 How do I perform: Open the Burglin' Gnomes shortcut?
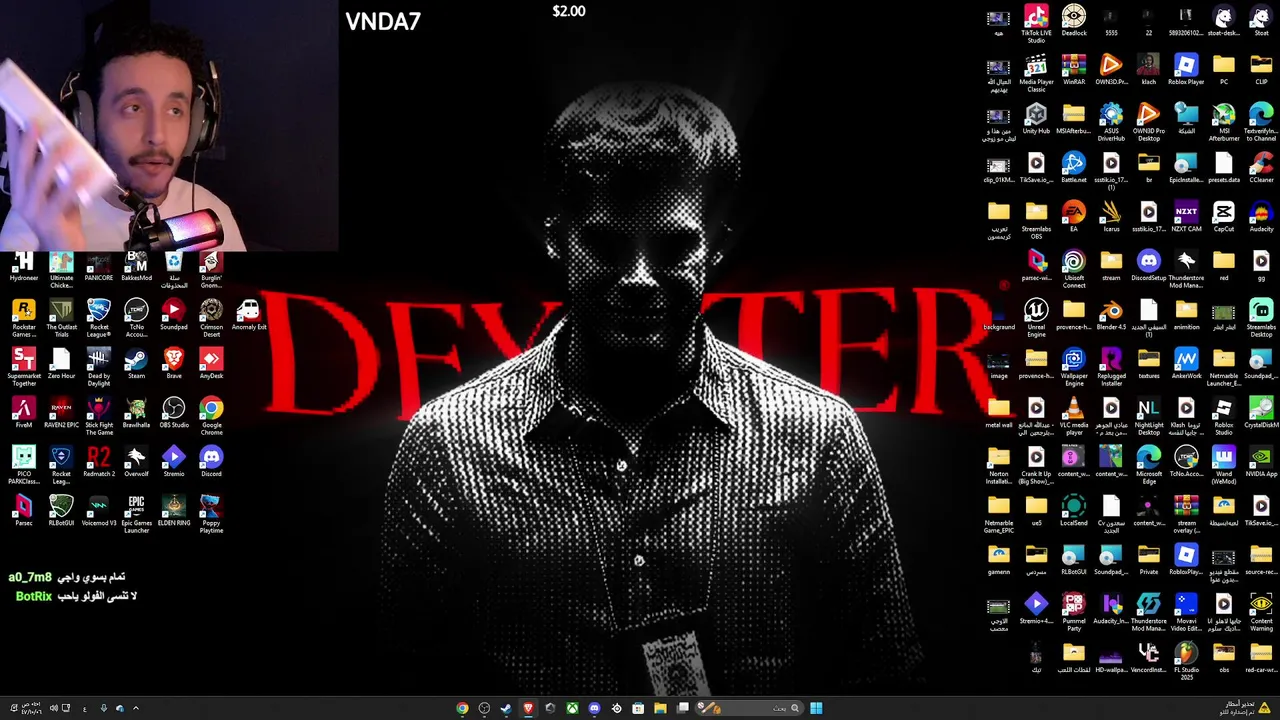tap(211, 270)
